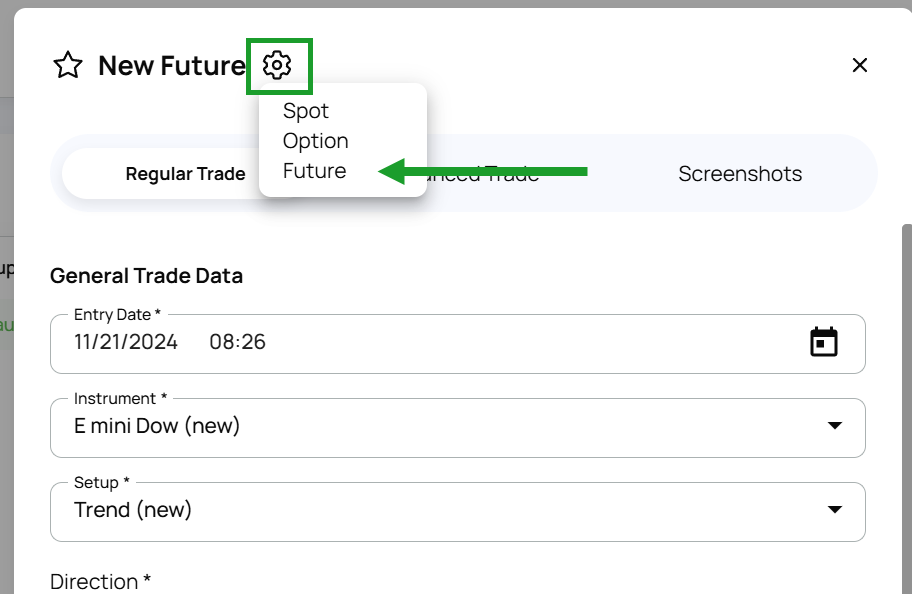Viewport: 912px width, 594px height.
Task: Expand the Instrument dropdown arrow
Action: pos(835,426)
